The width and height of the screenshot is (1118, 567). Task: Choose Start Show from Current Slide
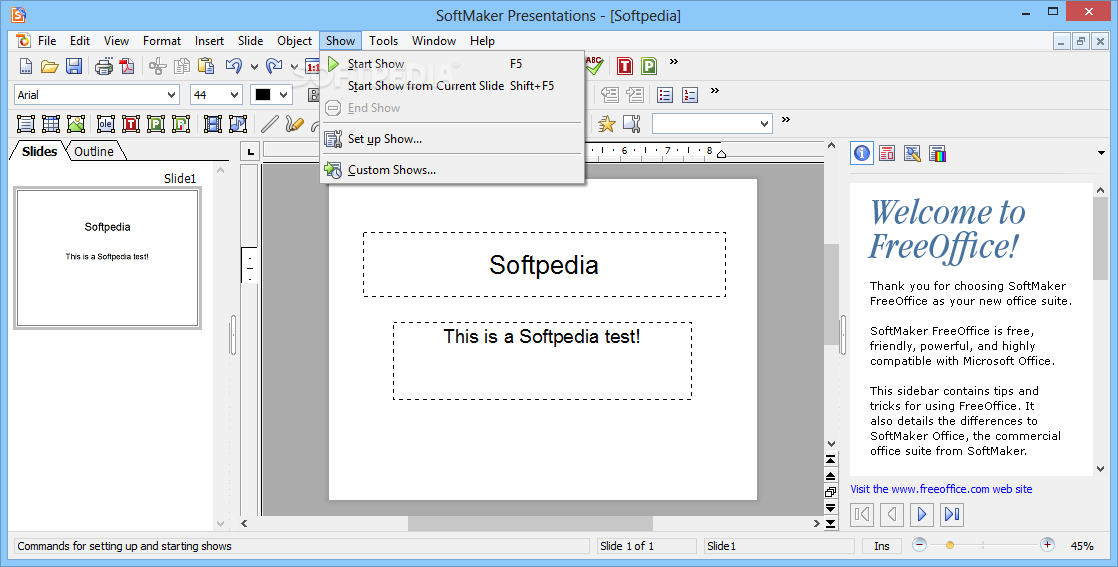click(x=452, y=86)
